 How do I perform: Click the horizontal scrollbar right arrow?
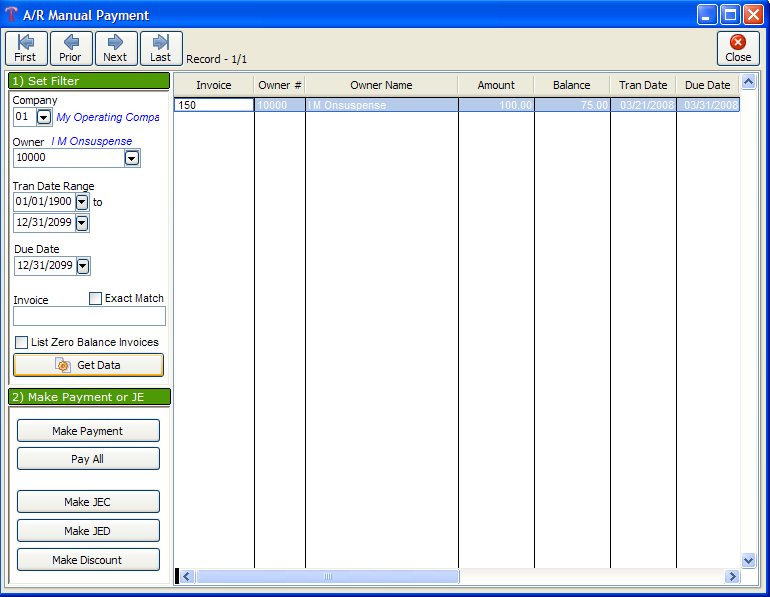(x=732, y=576)
